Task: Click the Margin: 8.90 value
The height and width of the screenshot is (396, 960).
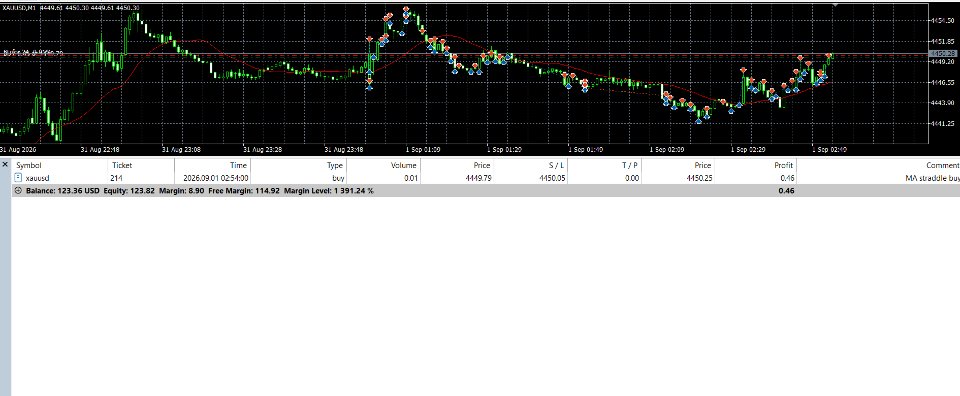Action: click(x=182, y=191)
